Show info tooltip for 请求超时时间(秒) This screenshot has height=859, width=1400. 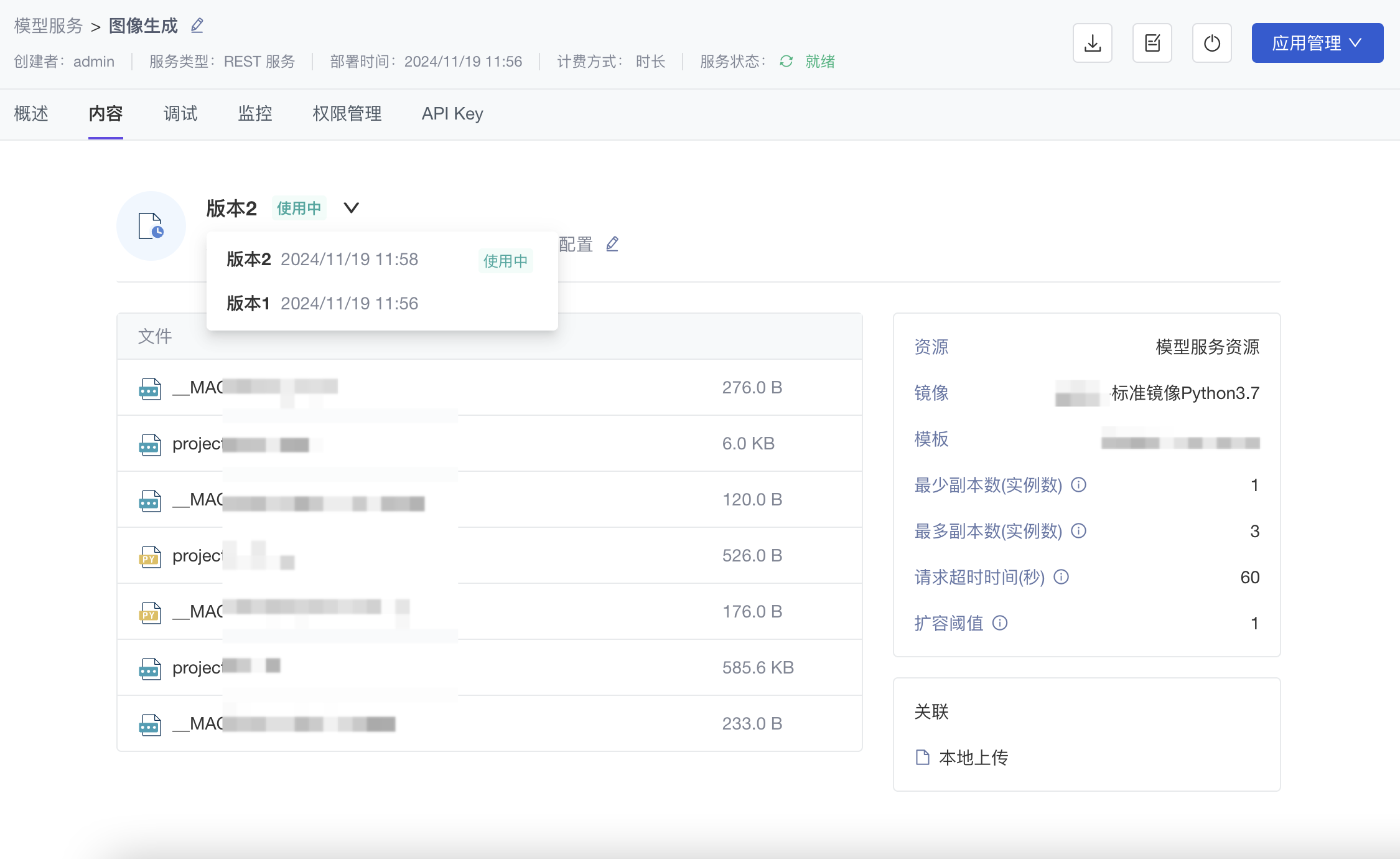coord(1062,576)
